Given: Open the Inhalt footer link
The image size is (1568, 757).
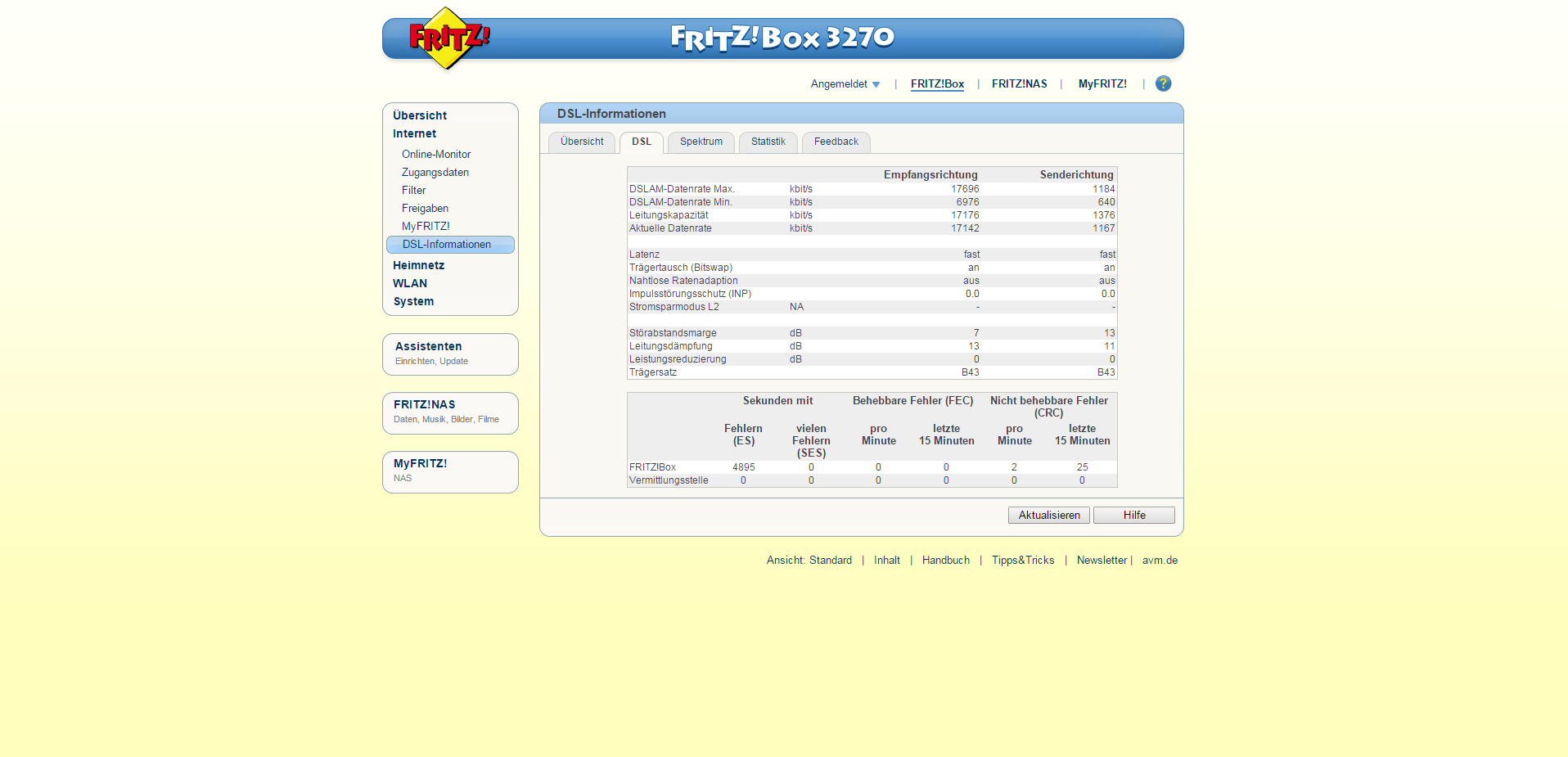Looking at the screenshot, I should pos(886,560).
